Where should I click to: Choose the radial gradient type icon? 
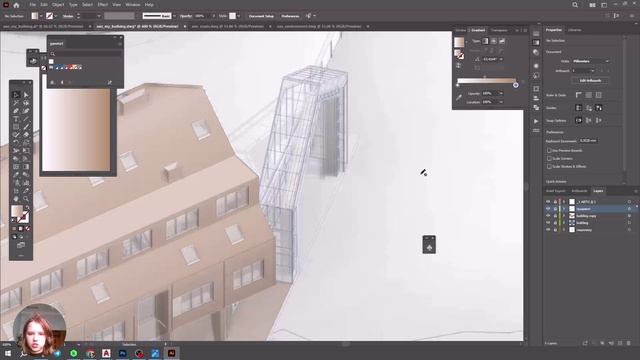pyautogui.click(x=493, y=41)
